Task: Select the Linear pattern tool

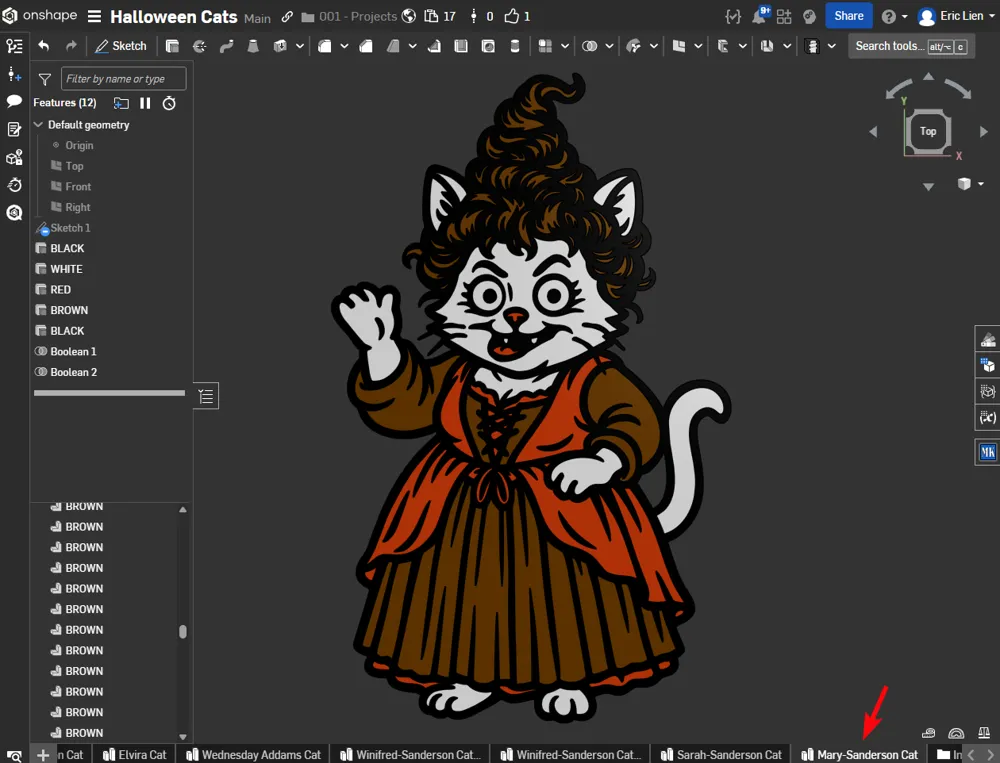Action: [x=545, y=46]
